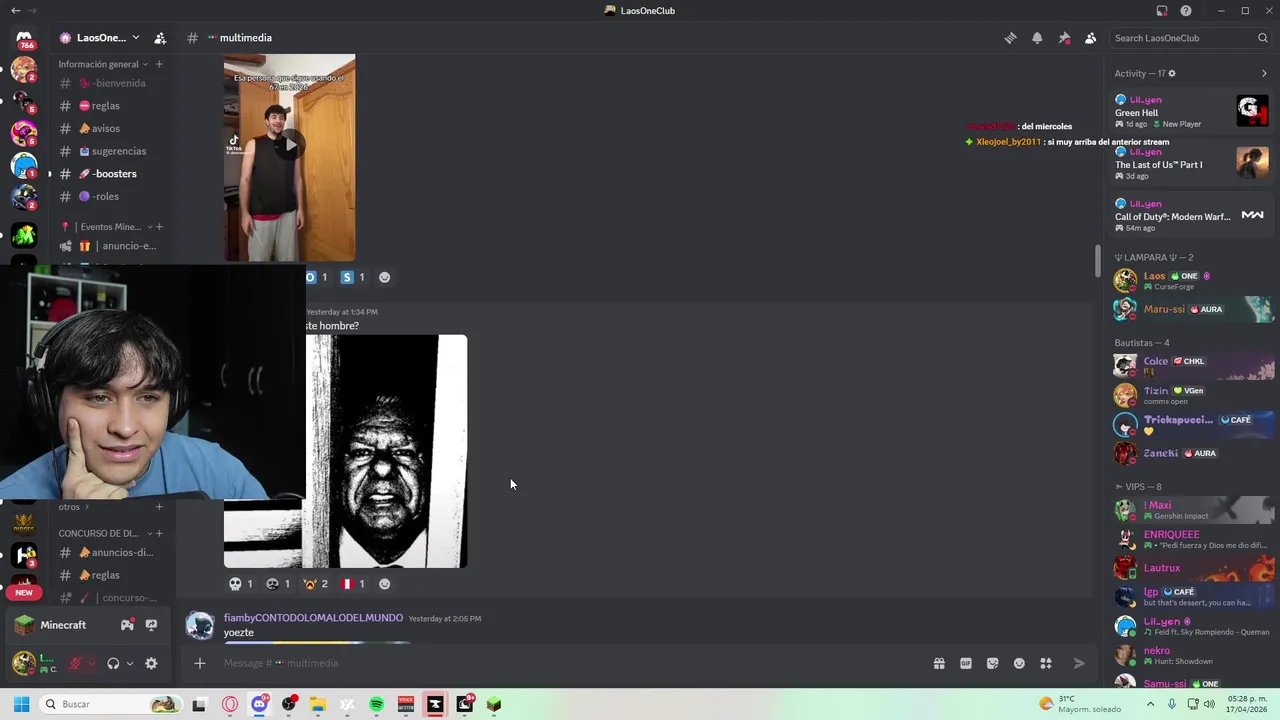This screenshot has width=1280, height=720.
Task: Send the message arrow button
Action: point(1078,663)
